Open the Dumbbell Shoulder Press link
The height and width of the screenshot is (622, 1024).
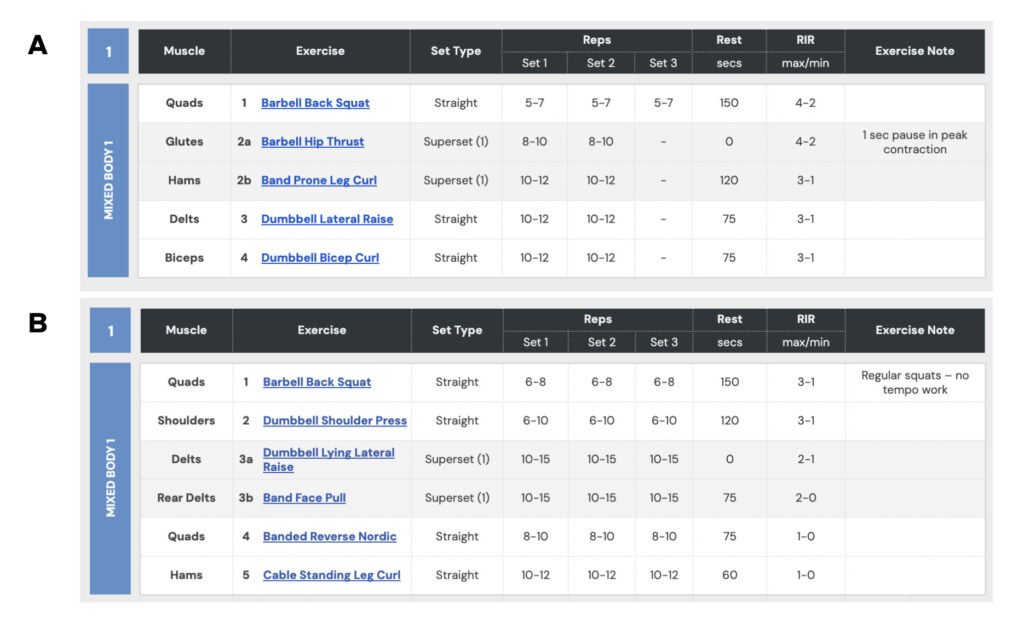click(334, 421)
